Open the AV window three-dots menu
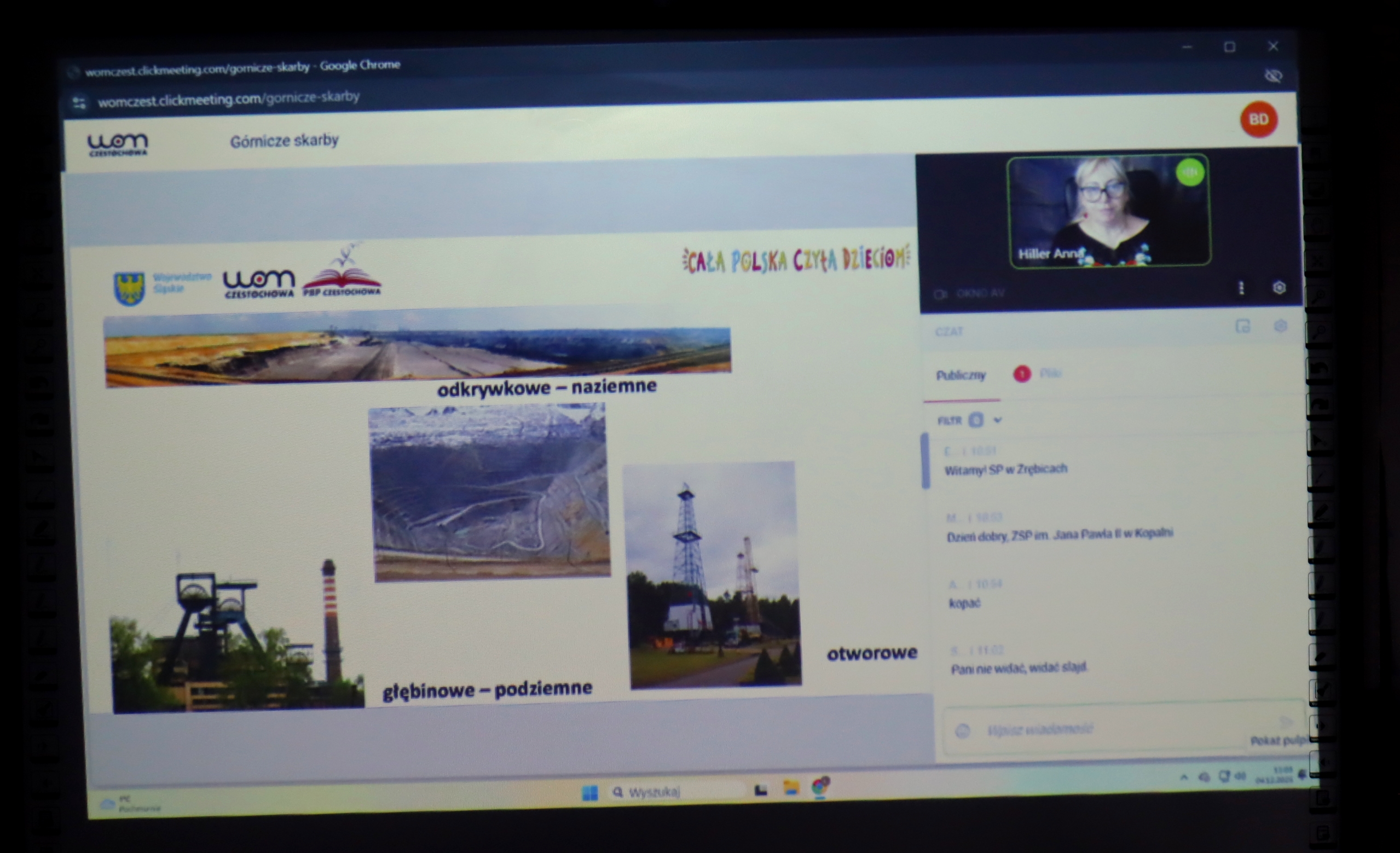This screenshot has width=1400, height=853. [x=1241, y=288]
